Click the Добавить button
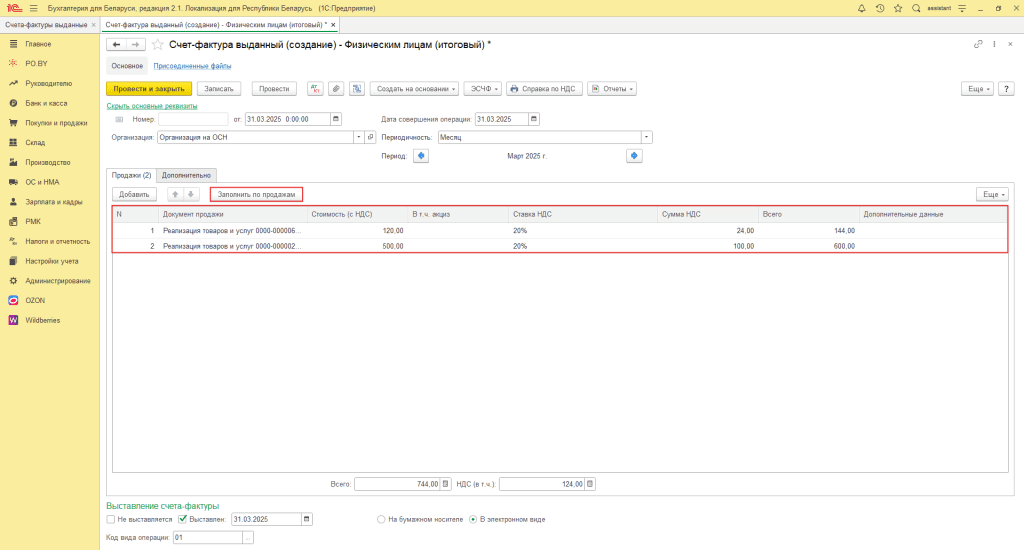The width and height of the screenshot is (1024, 550). (x=135, y=194)
